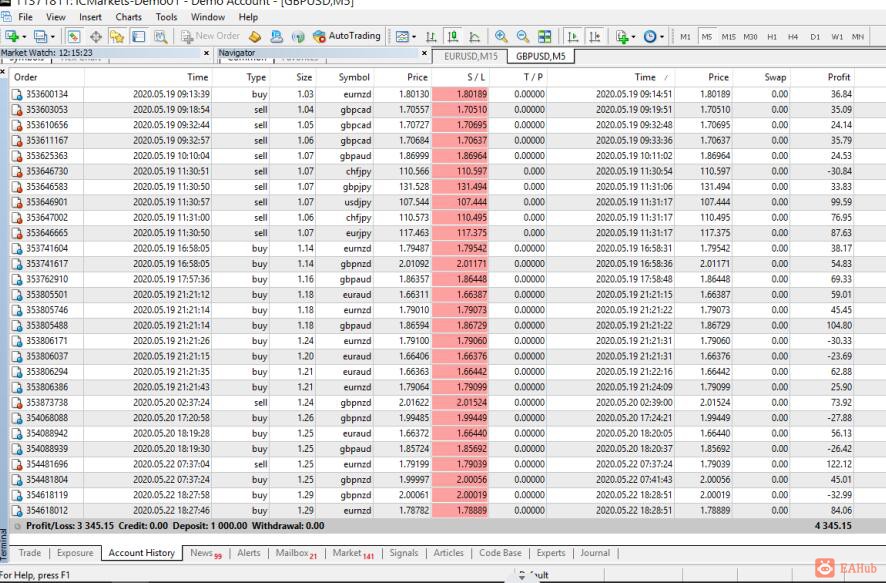Toggle the AutoTrading button

[346, 36]
